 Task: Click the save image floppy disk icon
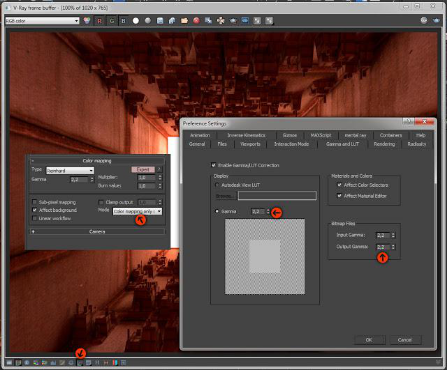click(160, 21)
